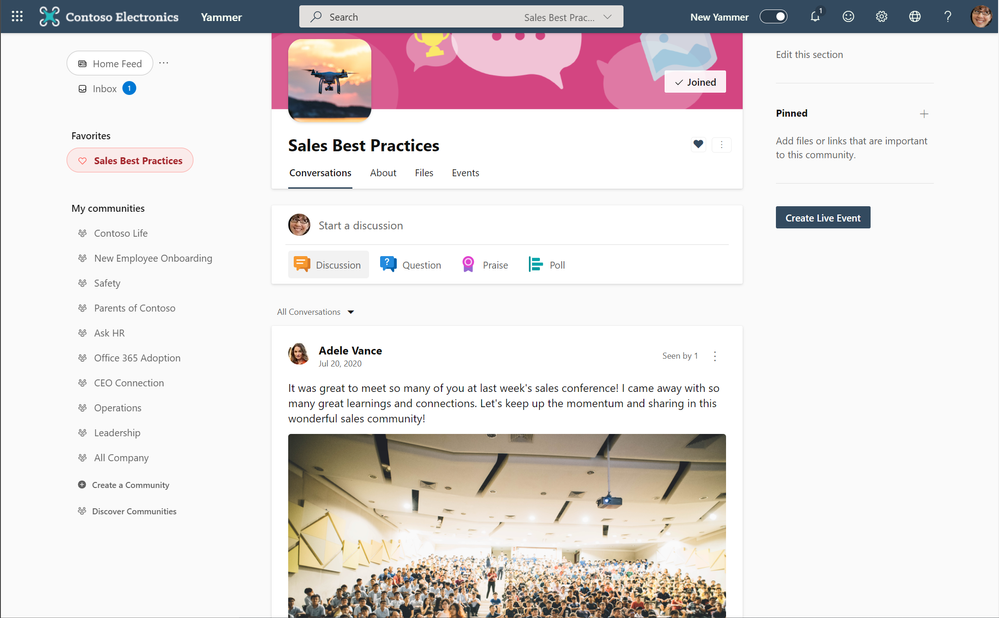999x618 pixels.
Task: Toggle the New Yammer switch
Action: click(773, 17)
